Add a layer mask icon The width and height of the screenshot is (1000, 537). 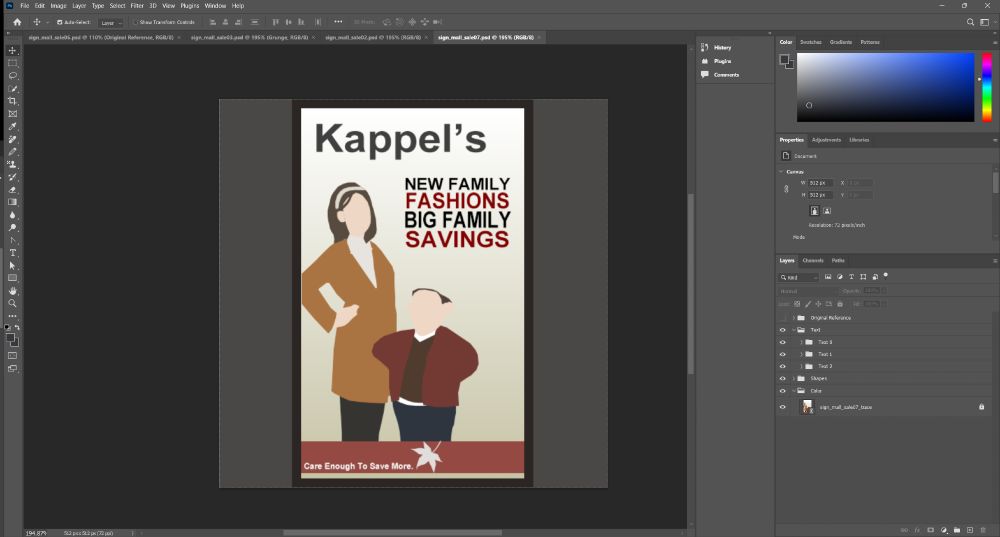[930, 530]
